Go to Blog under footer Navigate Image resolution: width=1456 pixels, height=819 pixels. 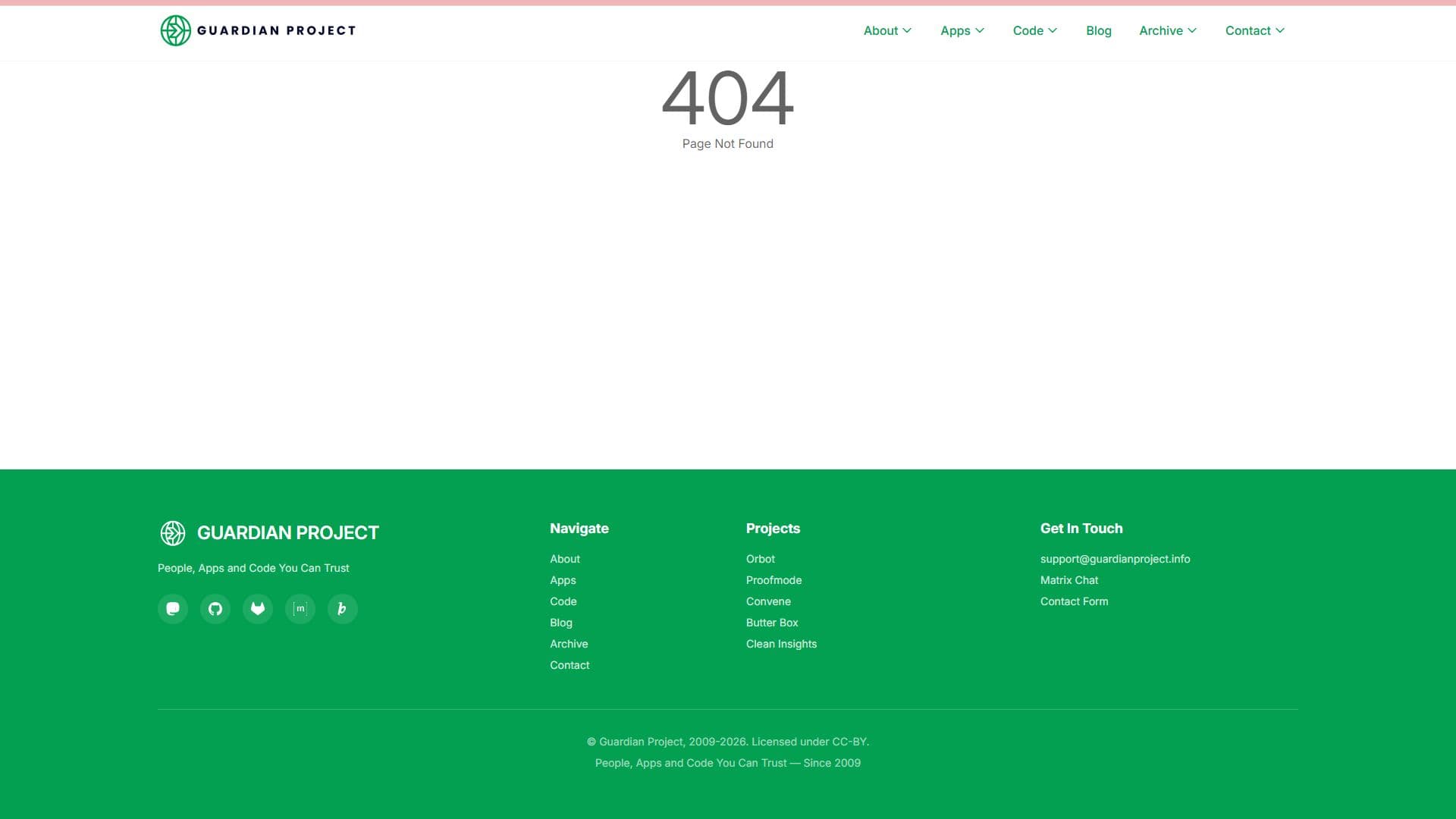point(561,623)
